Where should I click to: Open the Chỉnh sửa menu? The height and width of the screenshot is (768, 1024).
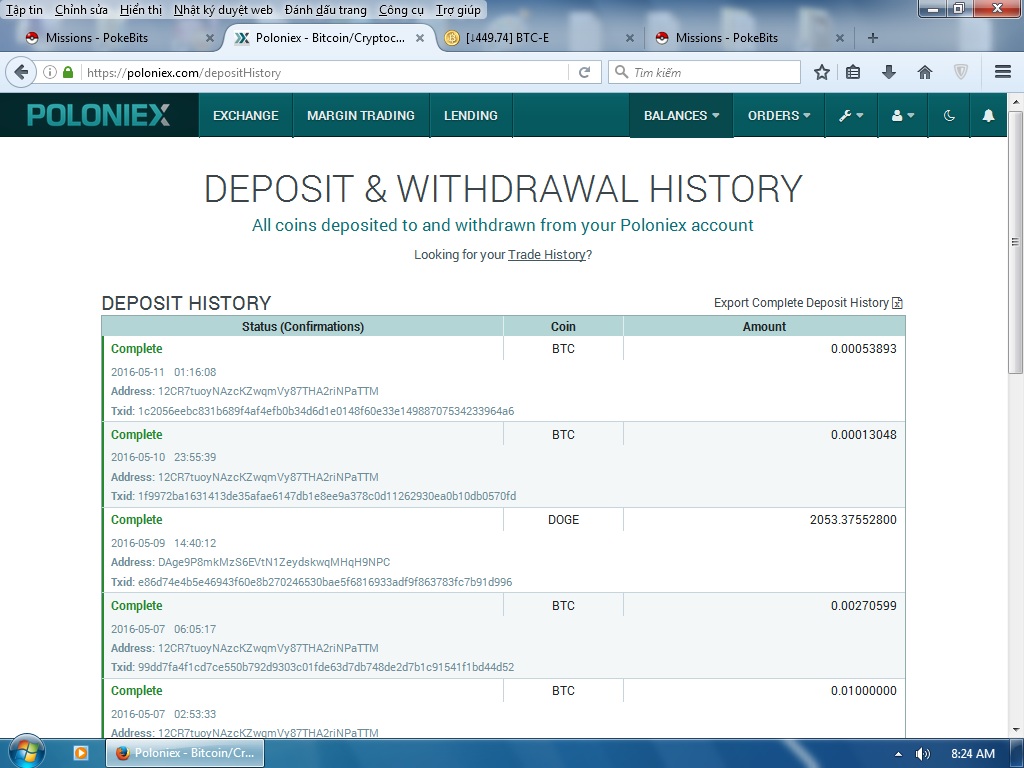(x=81, y=10)
